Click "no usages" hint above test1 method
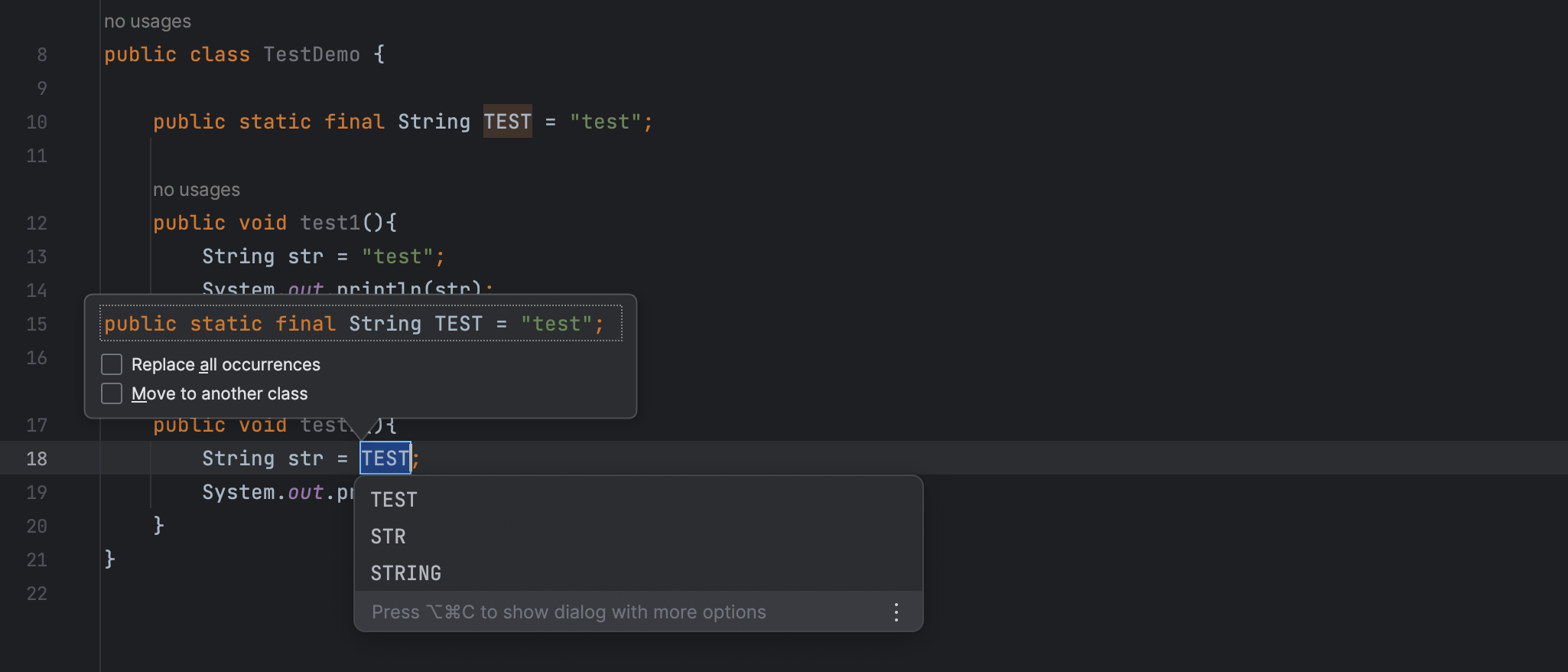 coord(197,190)
